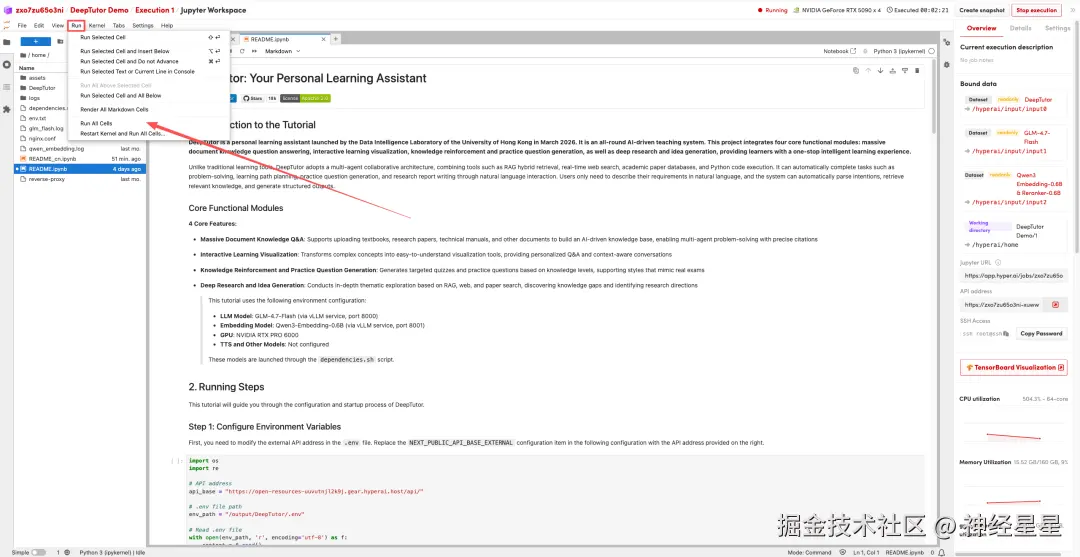This screenshot has height=557, width=1080.
Task: Insert a cell below icon
Action: tap(905, 70)
